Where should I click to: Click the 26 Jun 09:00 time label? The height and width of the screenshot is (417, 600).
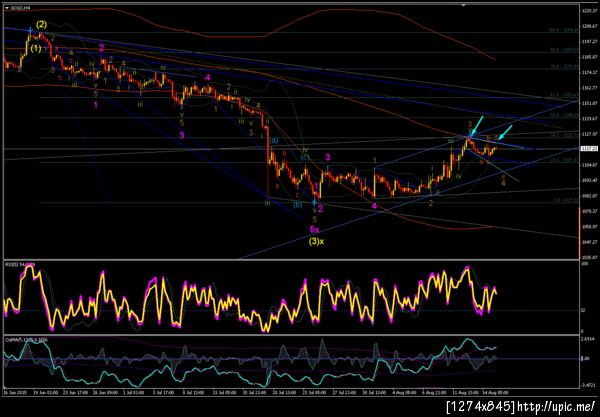coord(105,393)
